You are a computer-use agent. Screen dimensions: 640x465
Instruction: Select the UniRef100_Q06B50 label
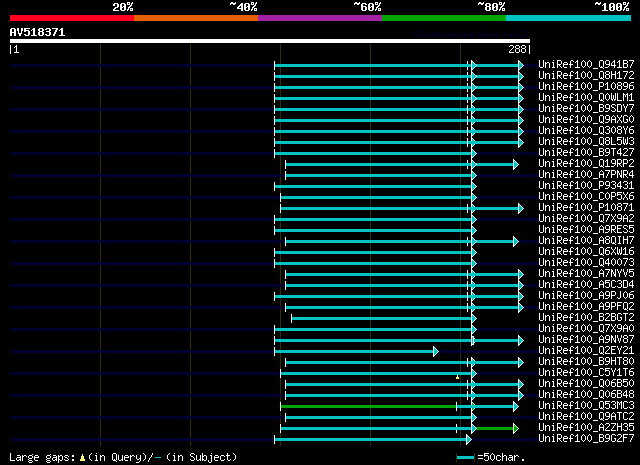coord(586,384)
